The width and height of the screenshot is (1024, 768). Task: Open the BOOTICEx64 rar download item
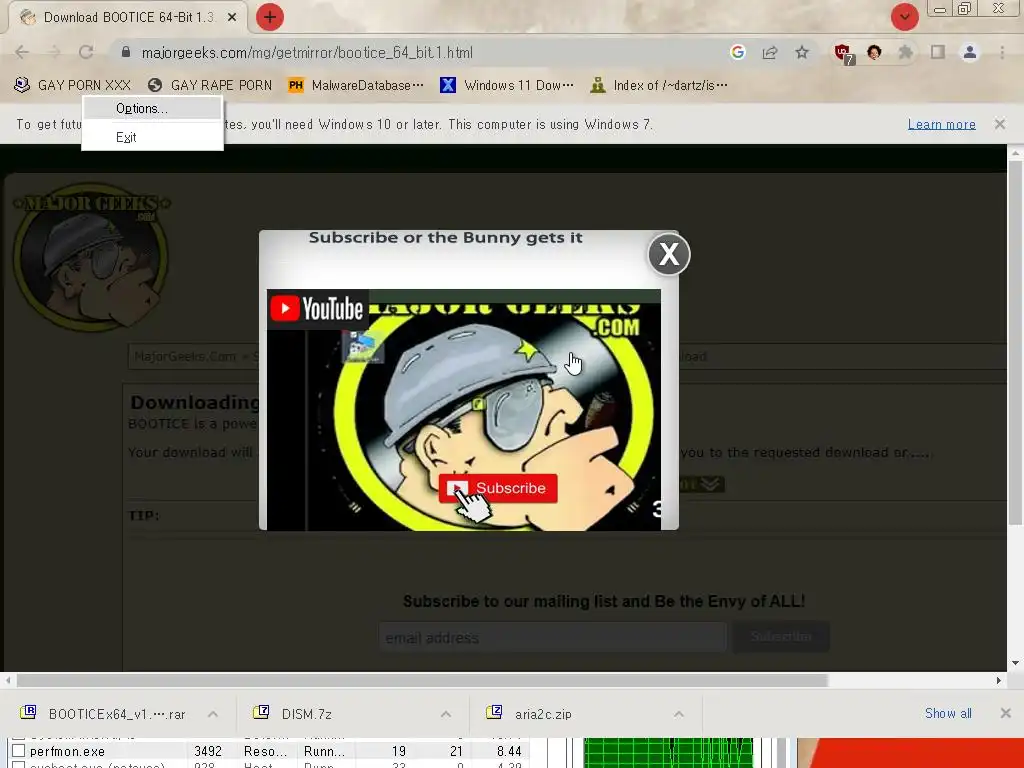(x=103, y=714)
